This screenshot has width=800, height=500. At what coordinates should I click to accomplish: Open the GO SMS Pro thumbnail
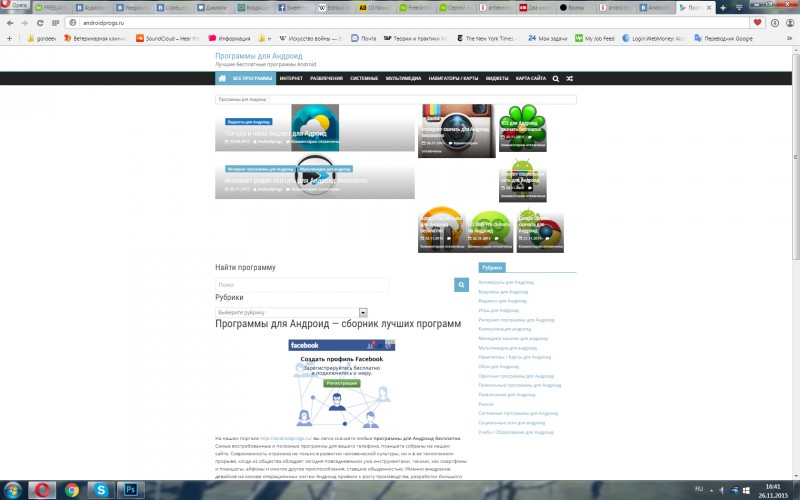490,231
